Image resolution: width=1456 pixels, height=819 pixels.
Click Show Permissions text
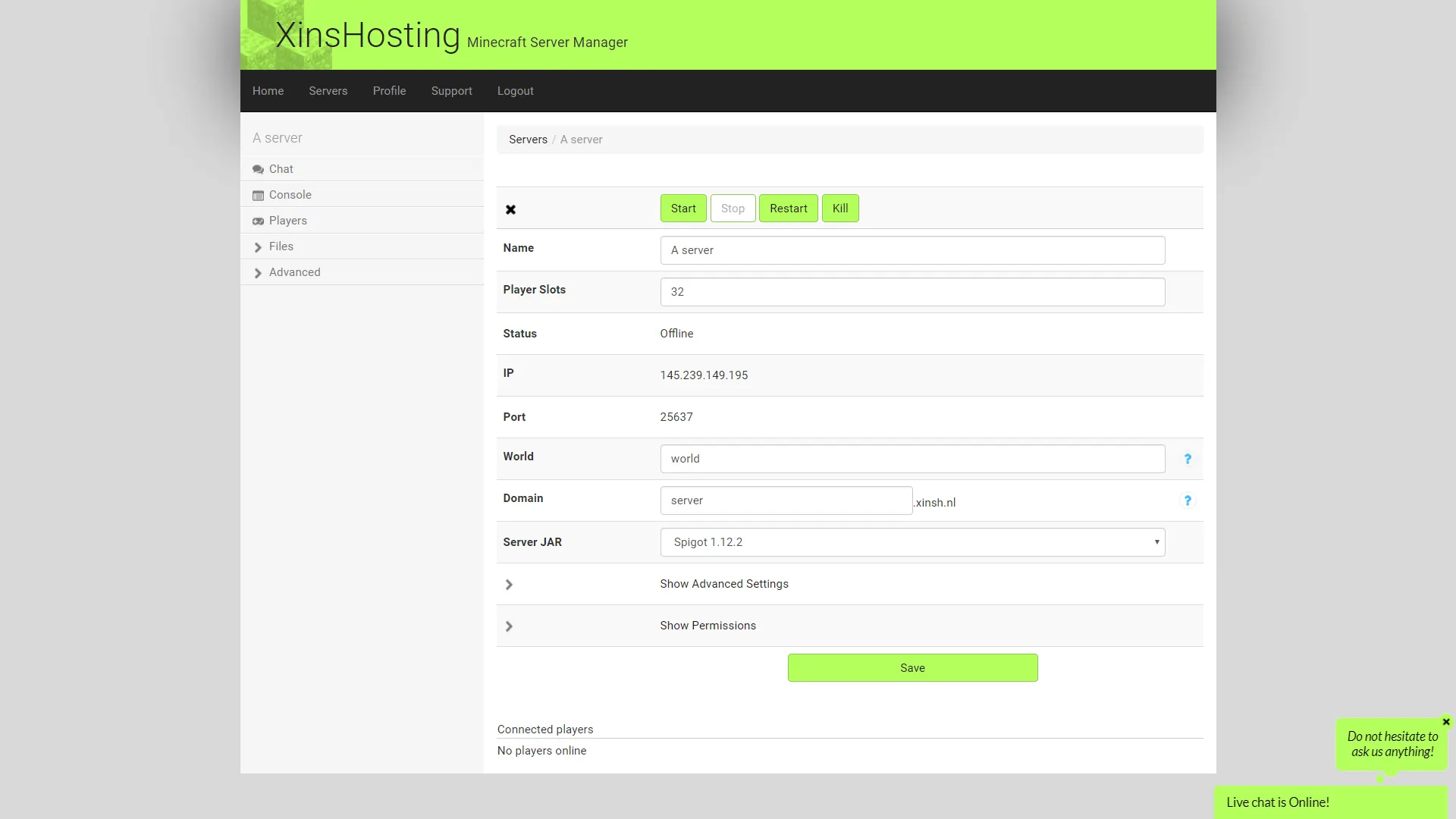tap(708, 626)
